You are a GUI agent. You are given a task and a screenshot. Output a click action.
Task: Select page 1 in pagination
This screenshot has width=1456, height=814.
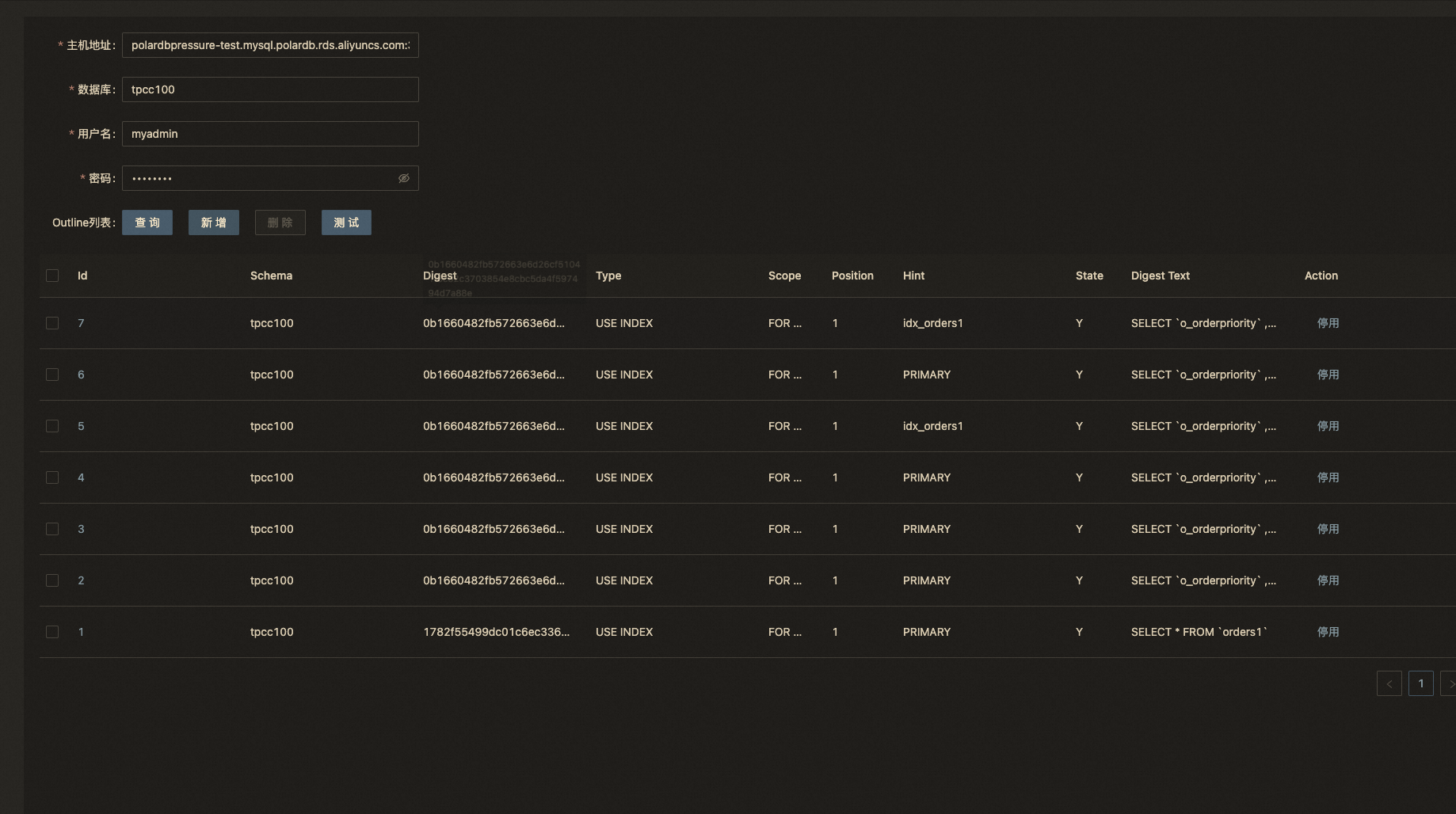[1420, 683]
